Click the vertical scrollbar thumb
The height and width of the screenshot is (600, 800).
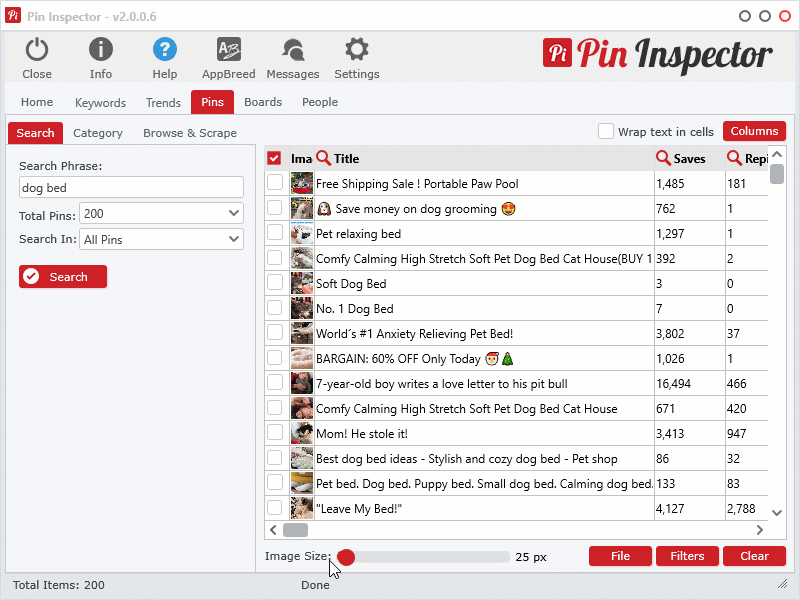pos(777,173)
